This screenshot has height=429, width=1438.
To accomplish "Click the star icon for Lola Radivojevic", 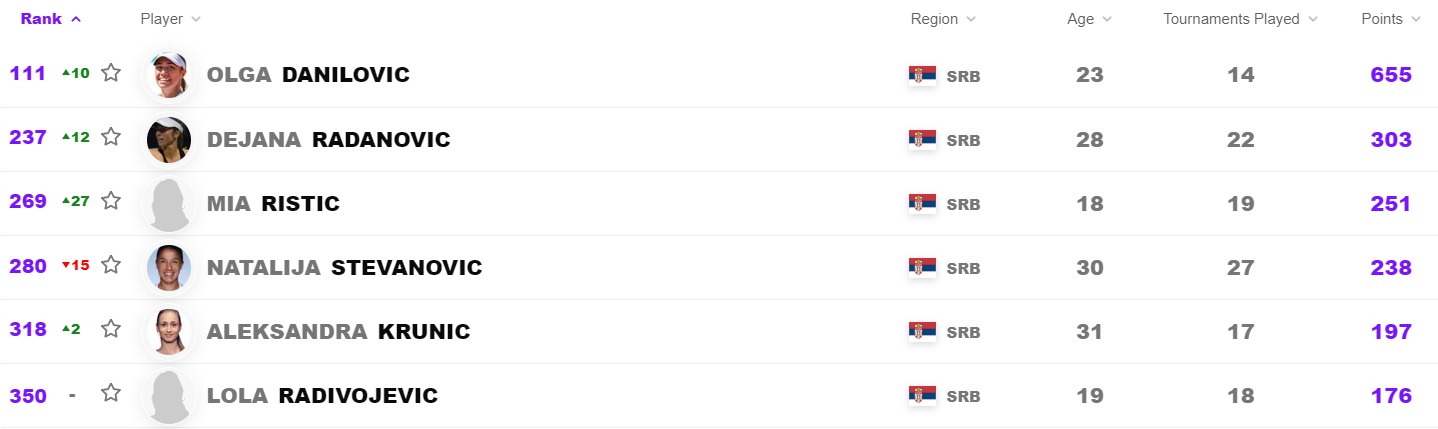I will pos(111,393).
